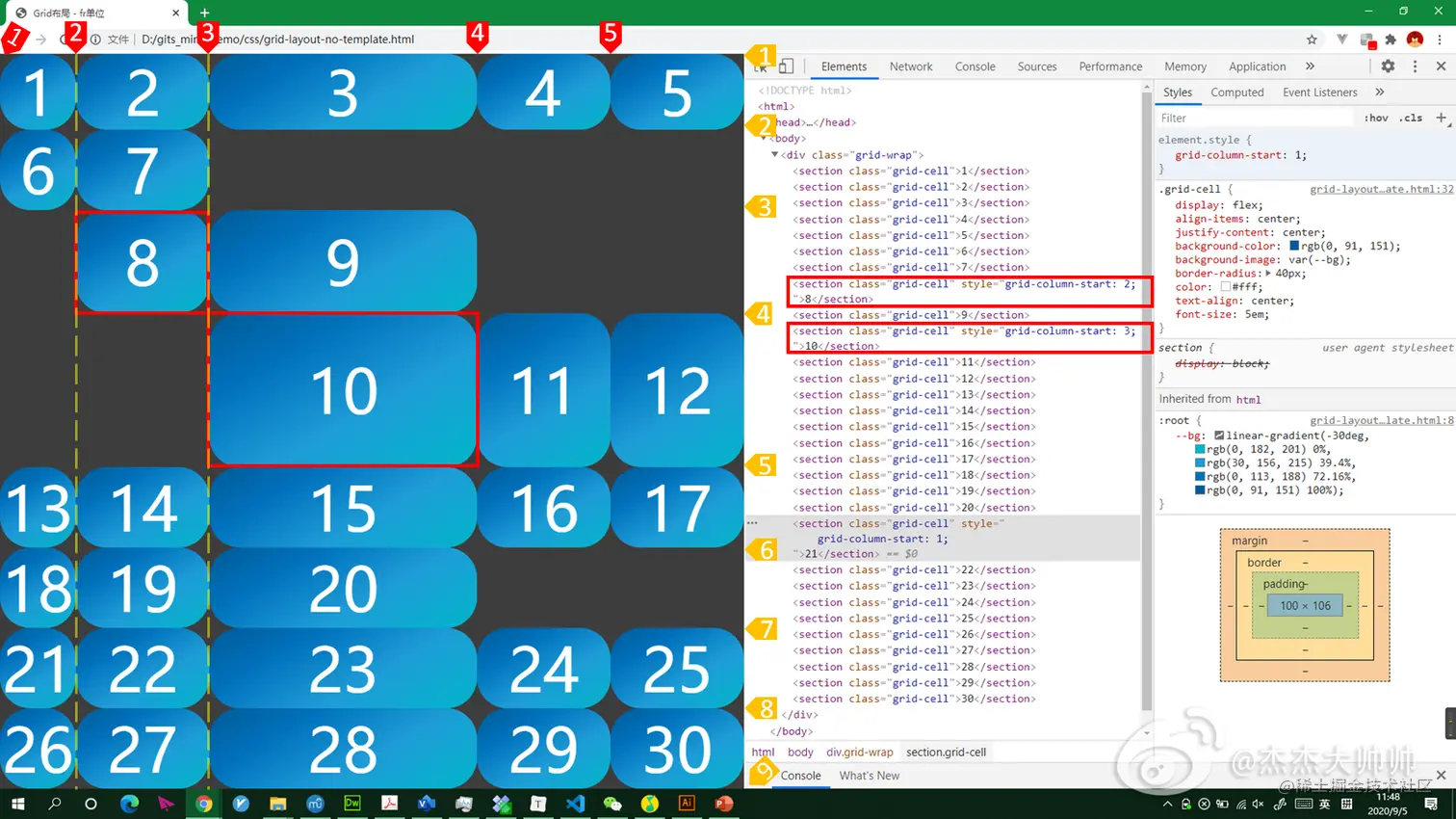Open Adobe Illustrator from taskbar

(x=687, y=804)
